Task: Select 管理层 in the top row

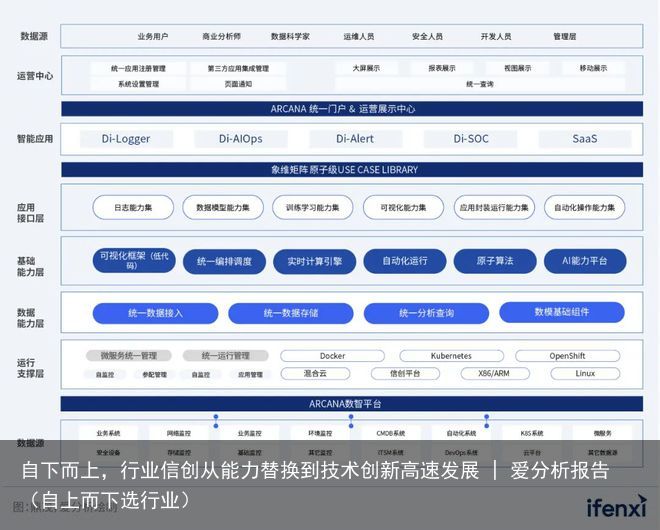Action: tap(565, 37)
